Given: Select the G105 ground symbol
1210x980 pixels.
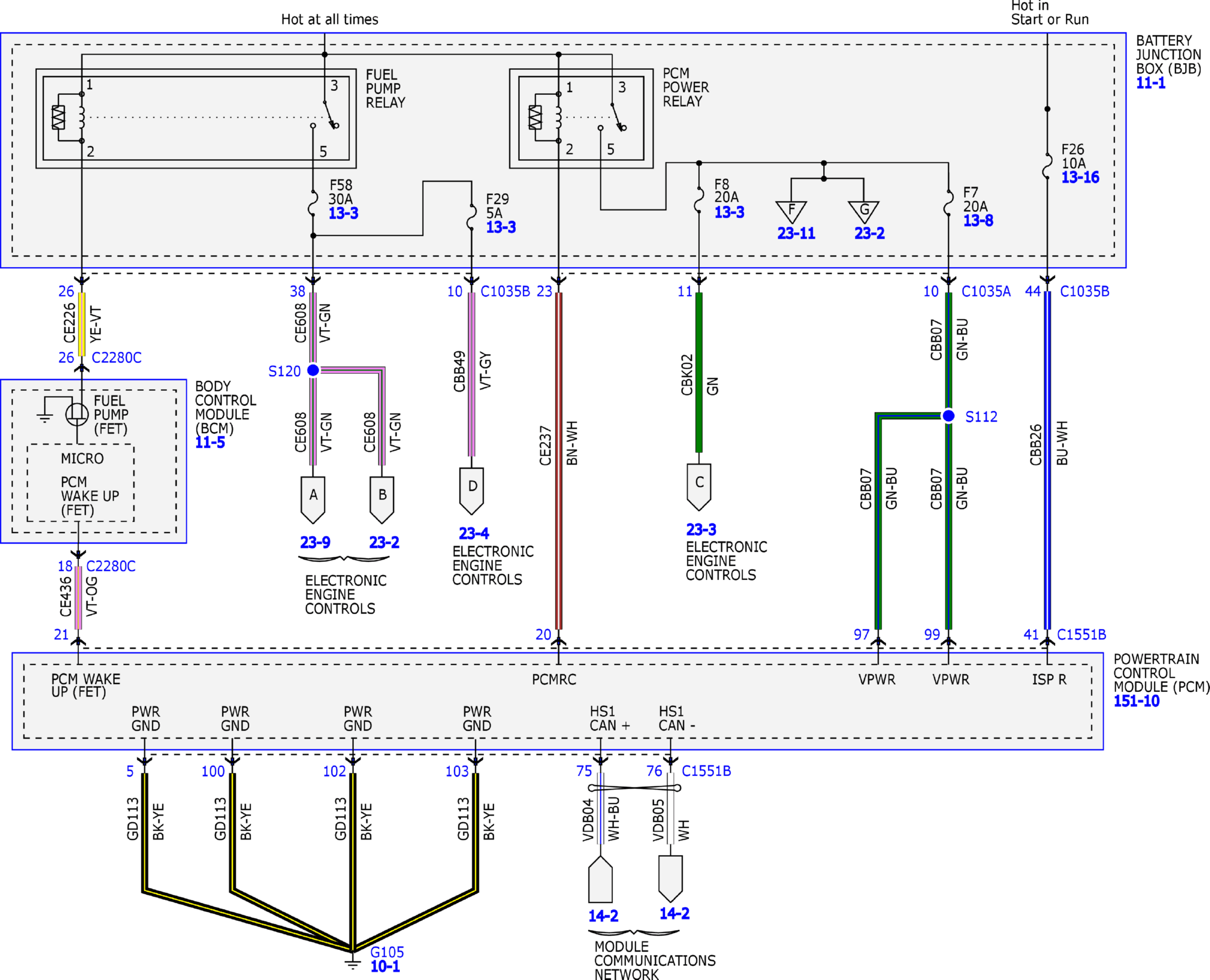Looking at the screenshot, I should point(352,962).
